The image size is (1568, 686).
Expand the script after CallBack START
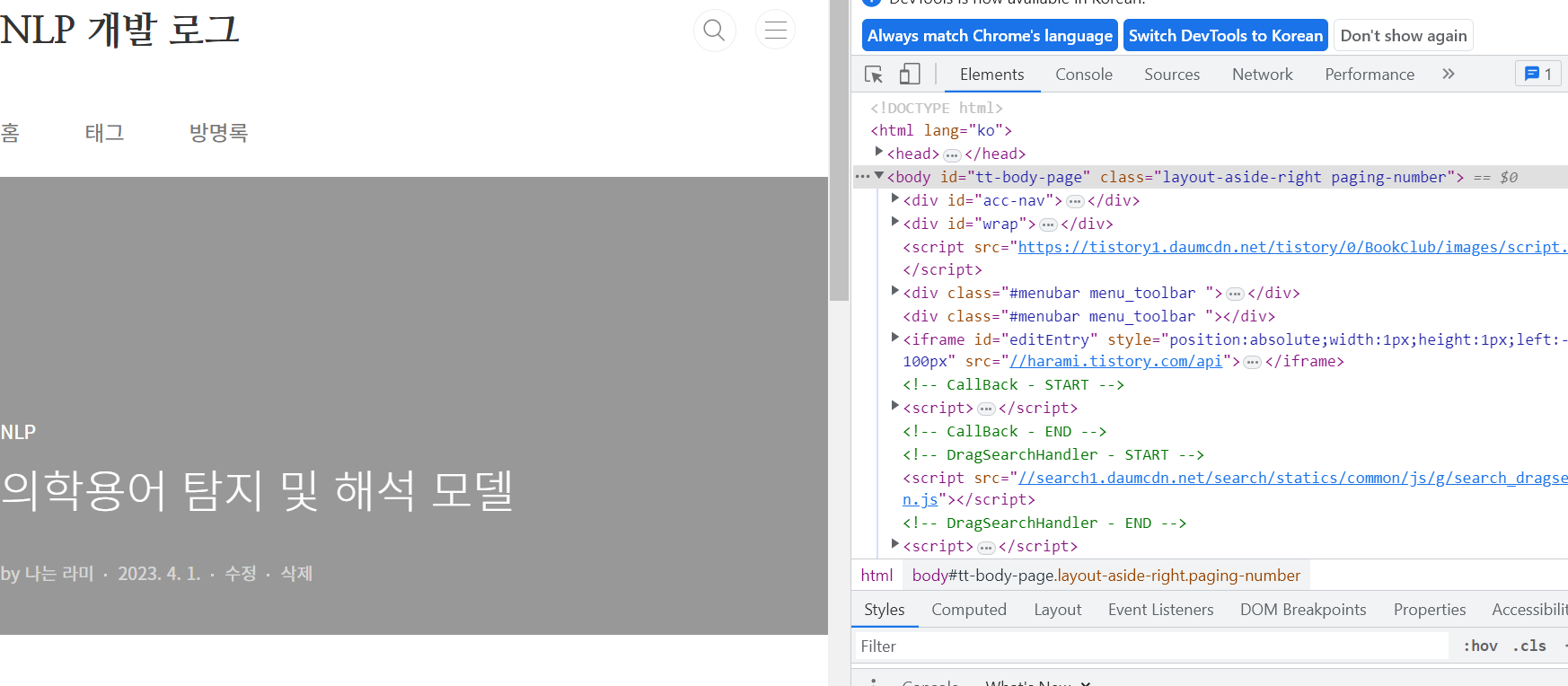pyautogui.click(x=895, y=407)
